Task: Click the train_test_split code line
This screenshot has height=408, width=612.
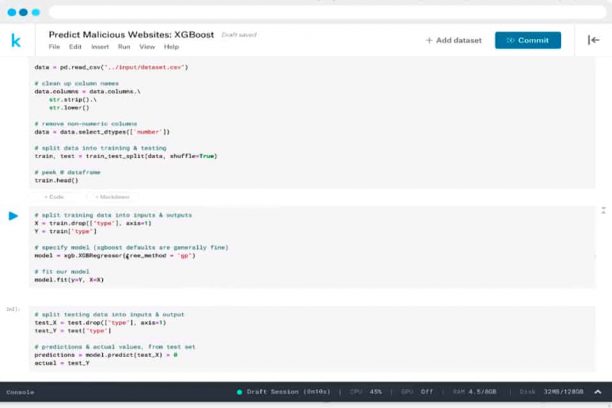Action: [x=126, y=156]
